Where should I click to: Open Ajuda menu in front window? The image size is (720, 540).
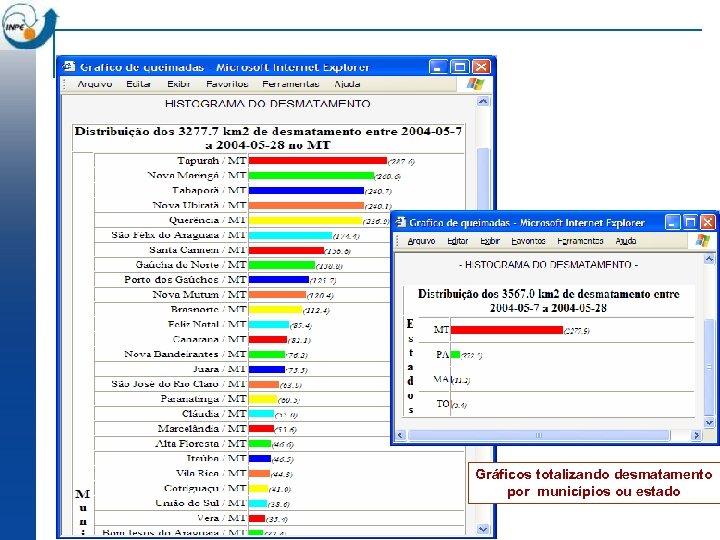(626, 241)
